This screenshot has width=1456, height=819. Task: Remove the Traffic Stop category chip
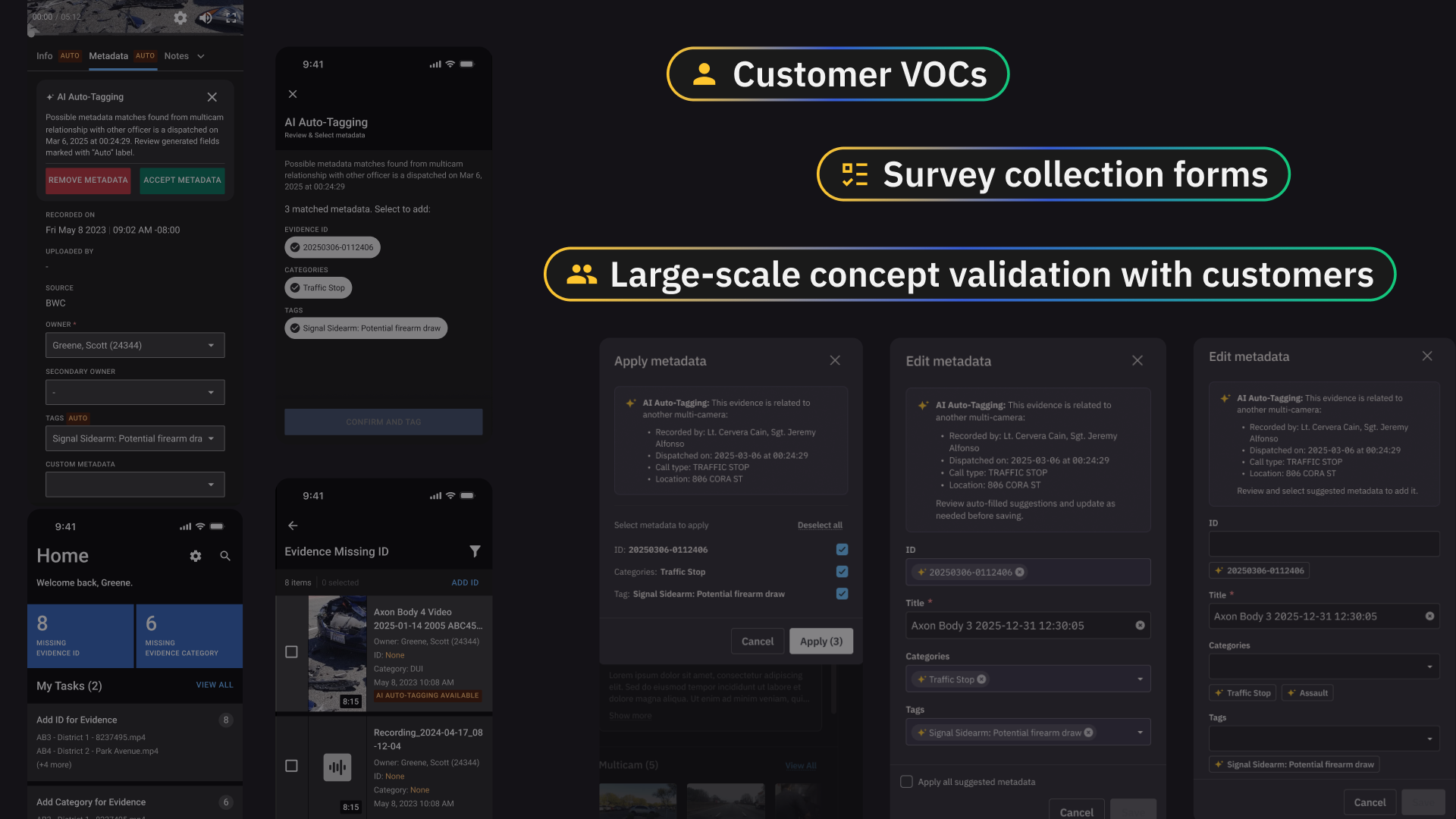pyautogui.click(x=982, y=679)
